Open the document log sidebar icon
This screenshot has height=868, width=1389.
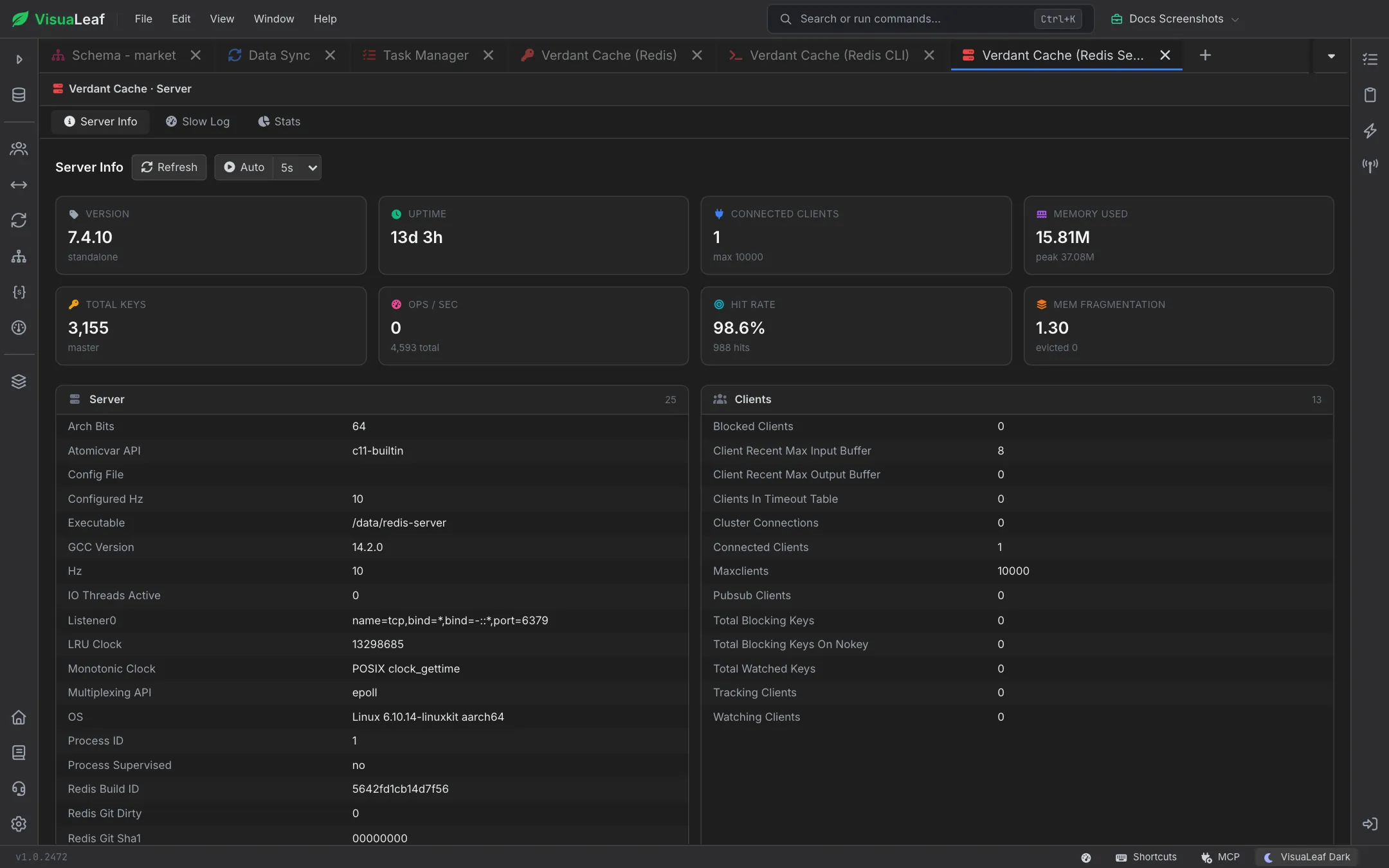19,752
